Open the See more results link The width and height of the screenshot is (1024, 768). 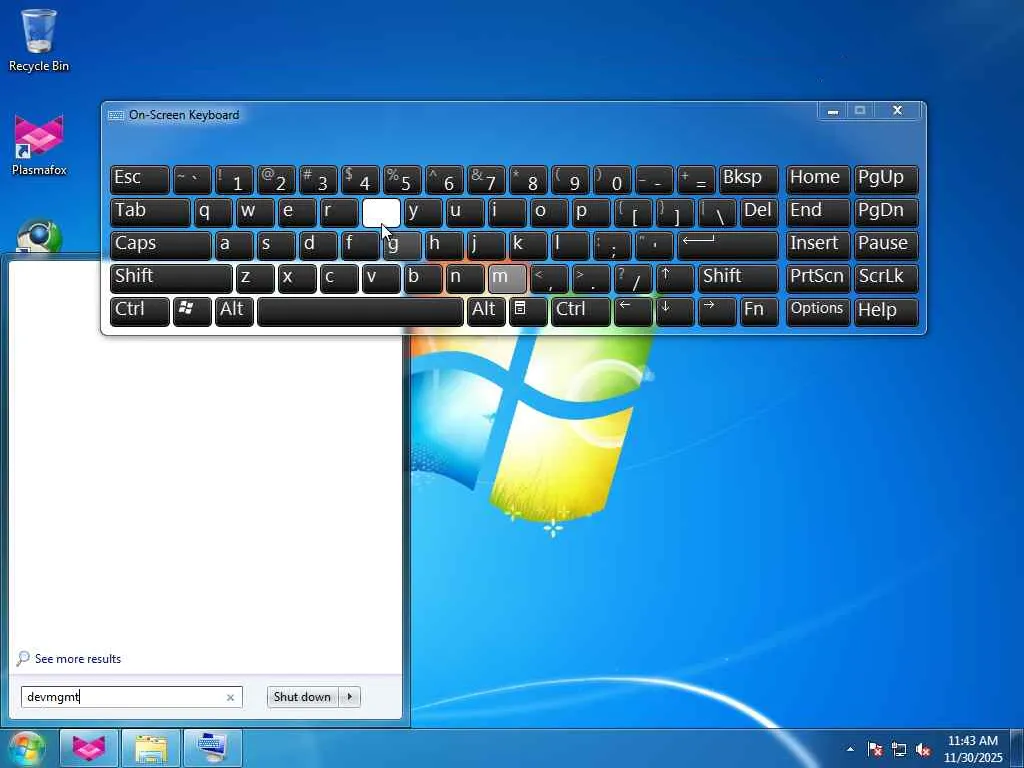(x=78, y=658)
